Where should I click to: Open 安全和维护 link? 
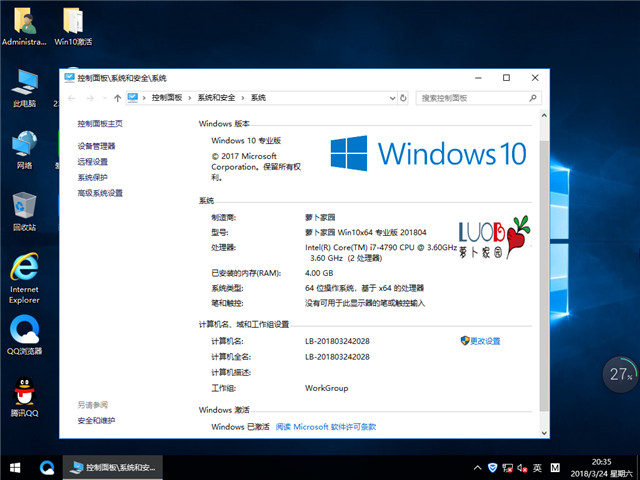[x=96, y=420]
